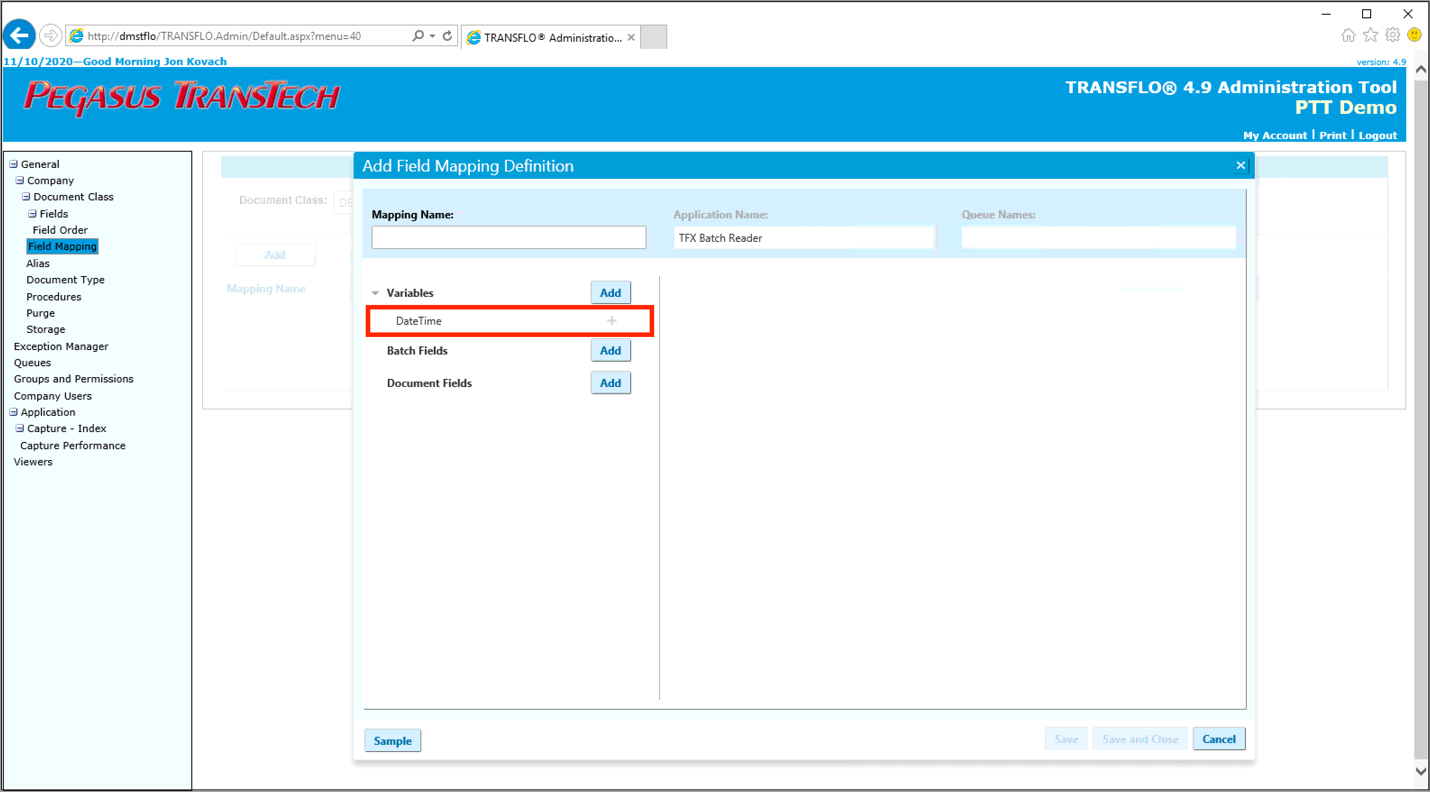Open browser Tools gear icon

1392,35
